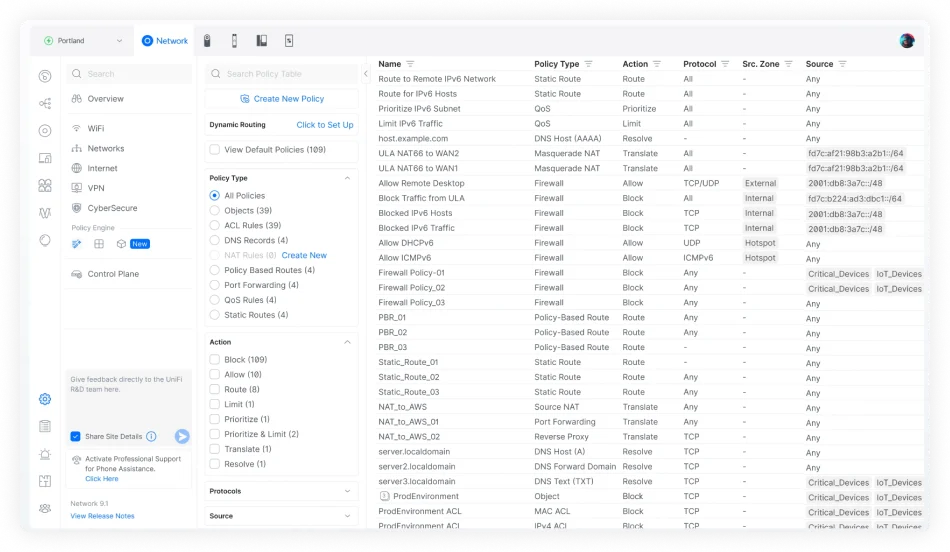The image size is (950, 552).
Task: Click the feedback text area
Action: tap(127, 398)
